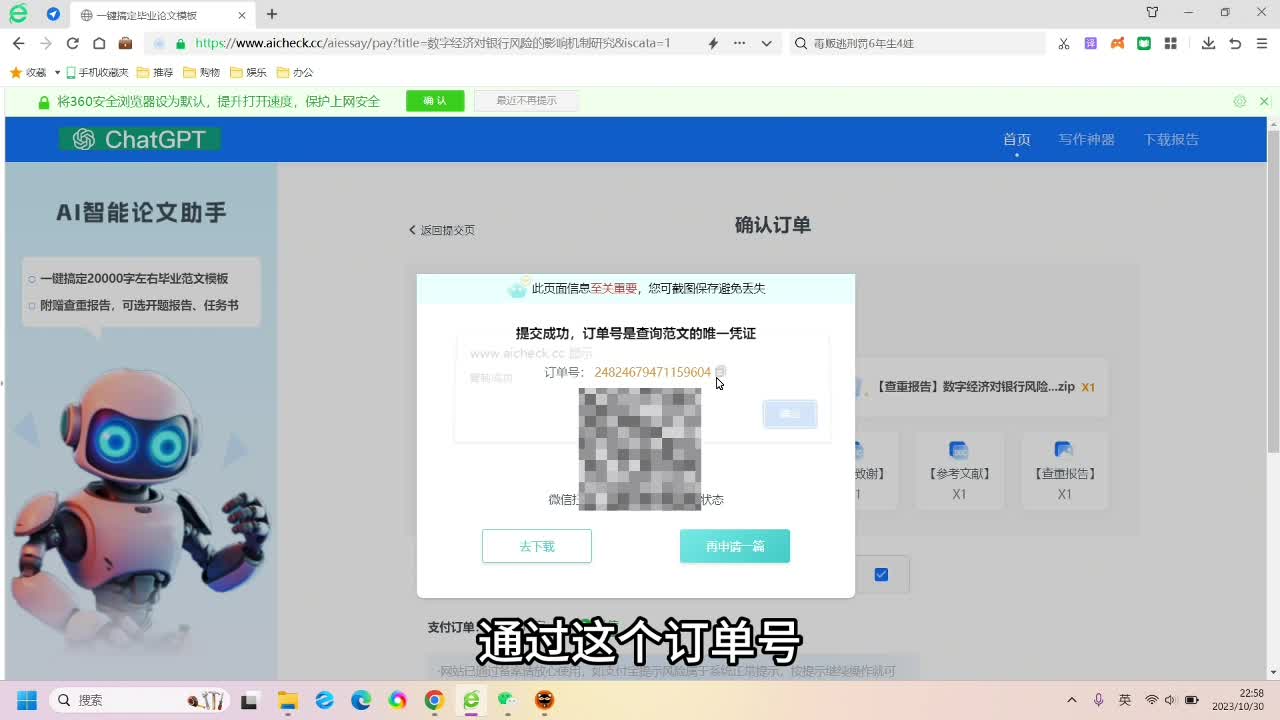This screenshot has height=720, width=1280.
Task: Toggle the blue checked checkbox in order form
Action: (x=881, y=574)
